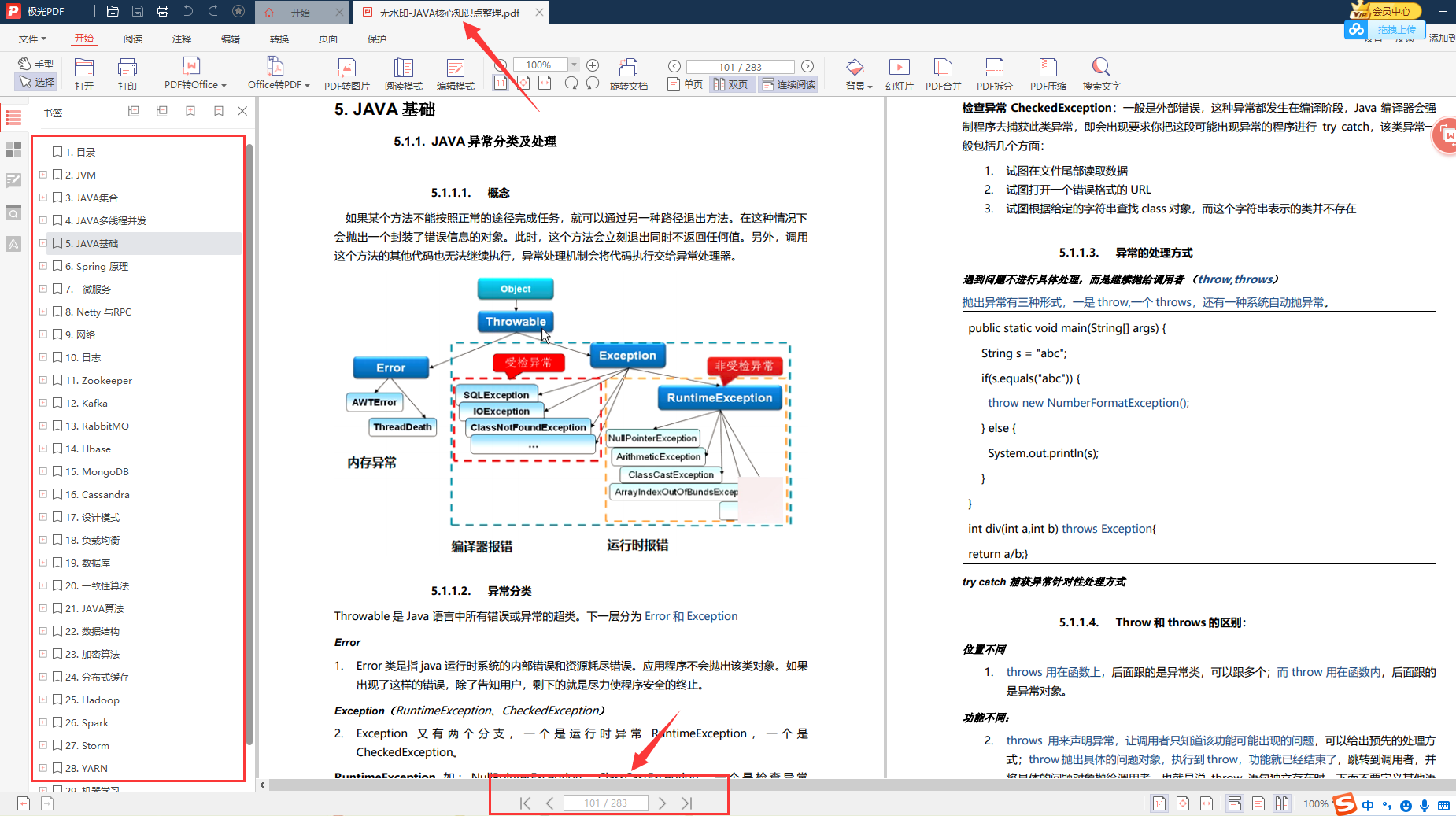Viewport: 1456px width, 816px height.
Task: Click the zoom in plus control
Action: (x=593, y=65)
